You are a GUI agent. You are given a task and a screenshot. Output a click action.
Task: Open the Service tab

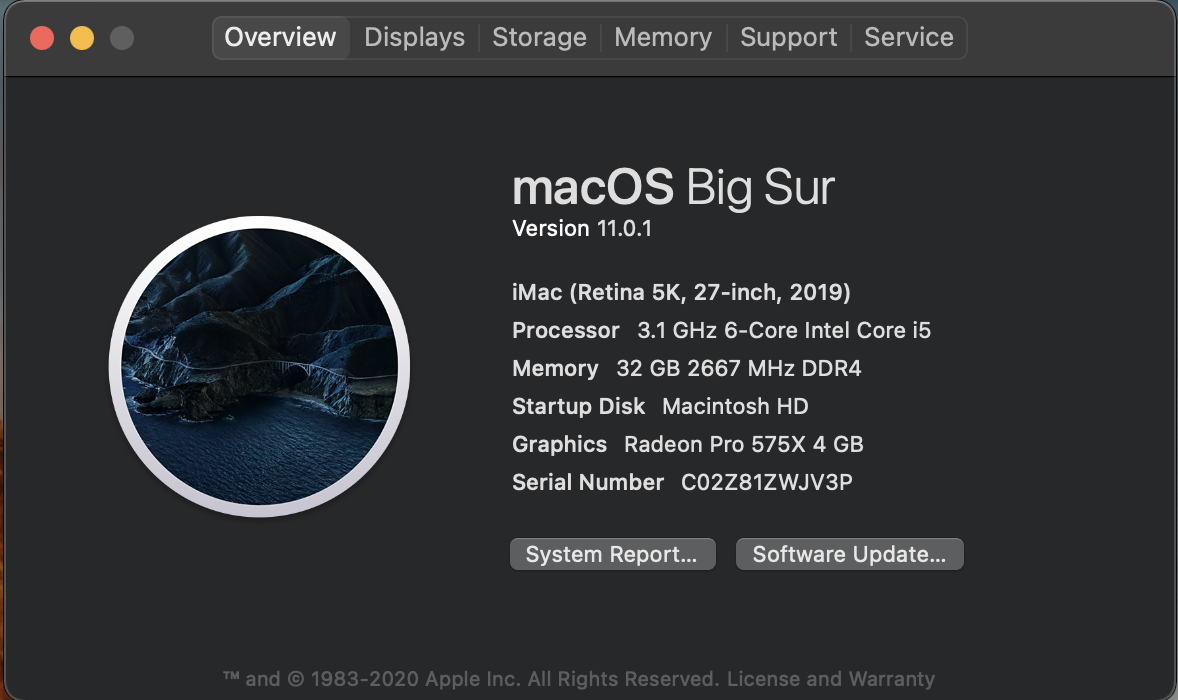point(908,38)
